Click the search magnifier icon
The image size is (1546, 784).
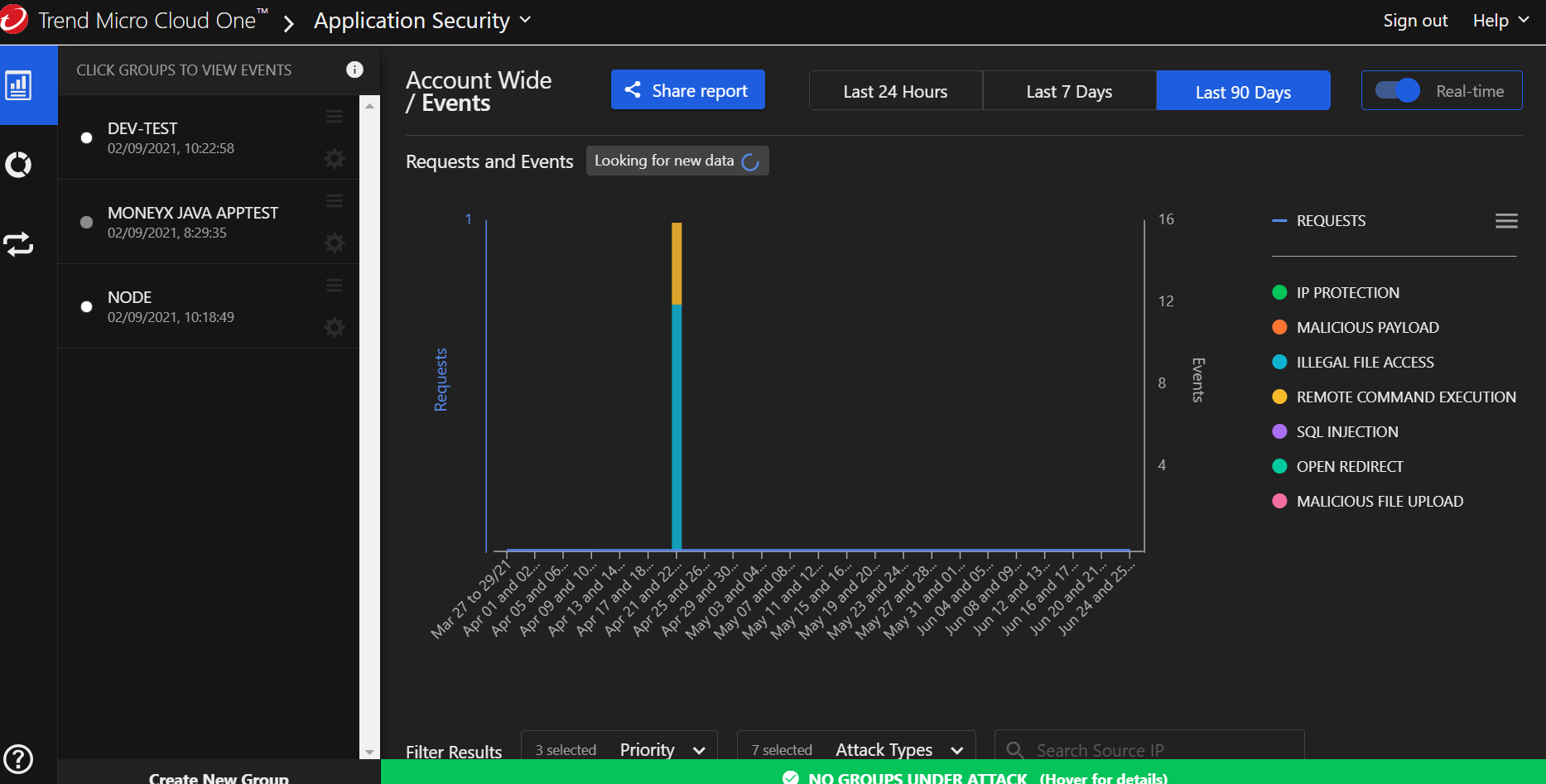click(x=1014, y=750)
